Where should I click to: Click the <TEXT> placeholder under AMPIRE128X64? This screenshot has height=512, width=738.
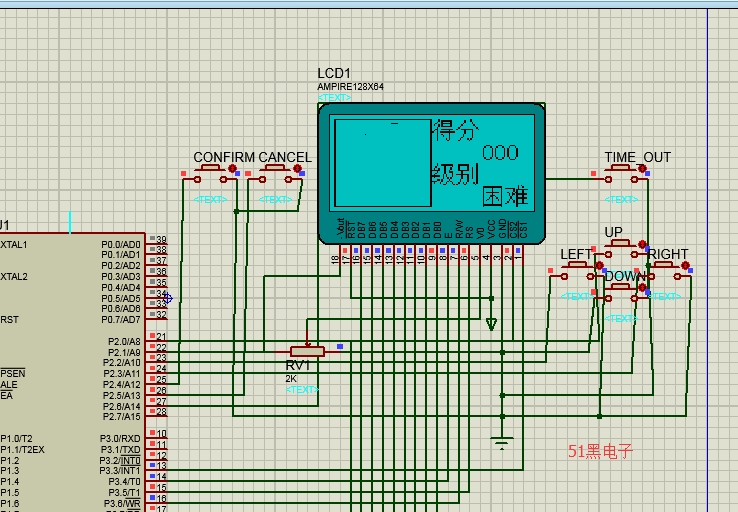pos(335,97)
